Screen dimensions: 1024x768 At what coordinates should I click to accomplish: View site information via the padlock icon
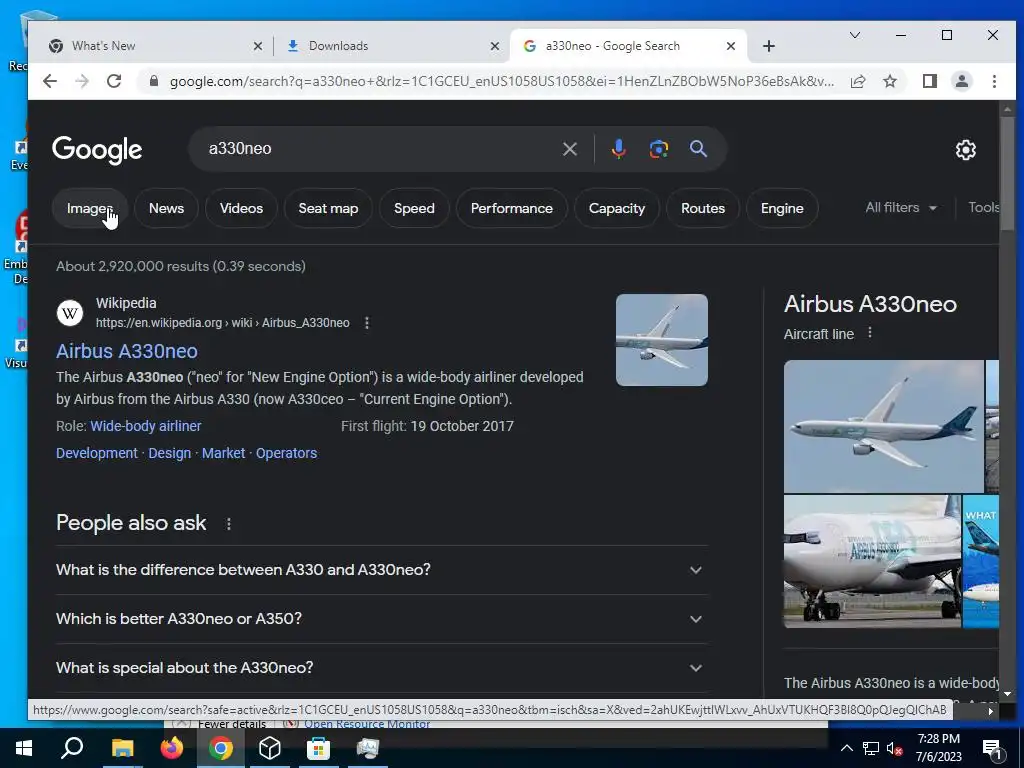pyautogui.click(x=154, y=81)
